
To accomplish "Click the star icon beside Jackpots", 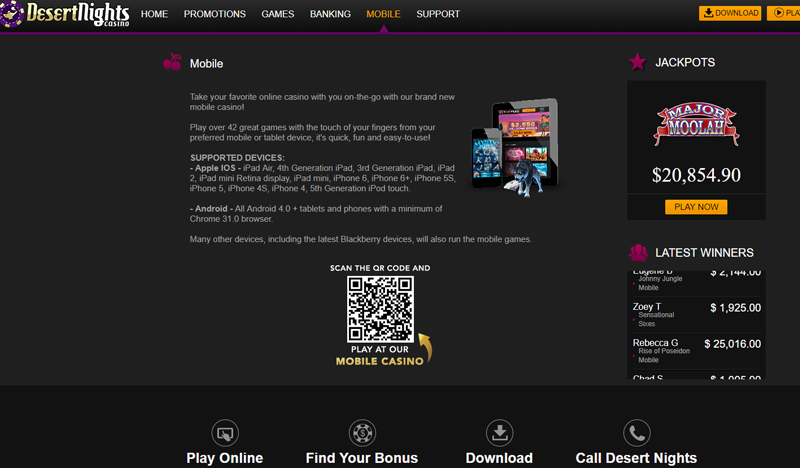I will coord(637,62).
